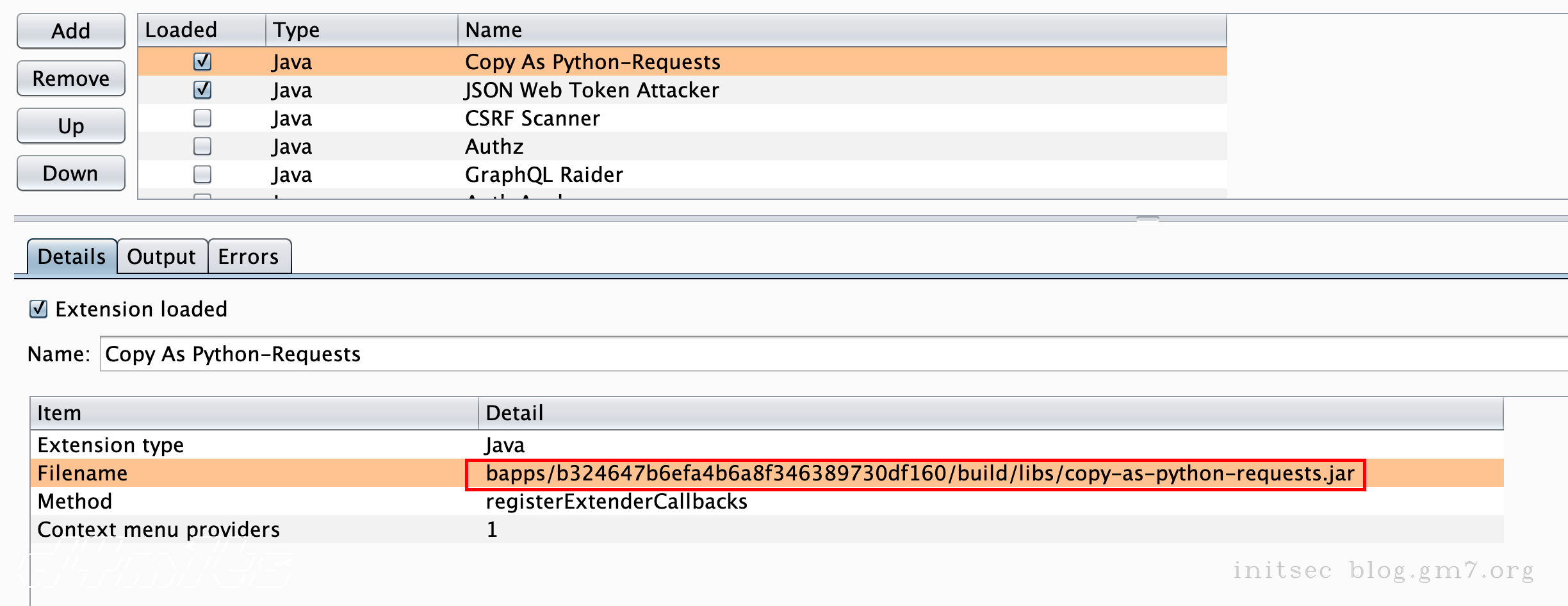
Task: Switch to the Output tab
Action: click(161, 257)
